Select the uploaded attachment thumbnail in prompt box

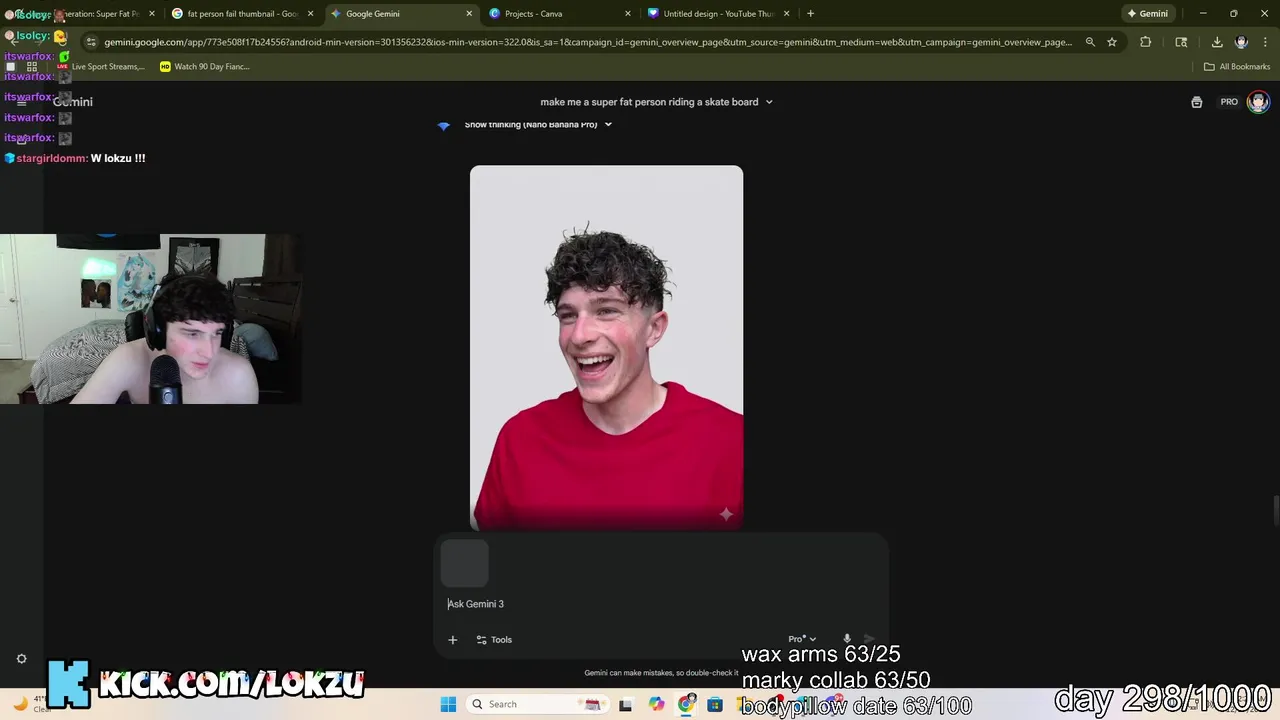click(464, 563)
